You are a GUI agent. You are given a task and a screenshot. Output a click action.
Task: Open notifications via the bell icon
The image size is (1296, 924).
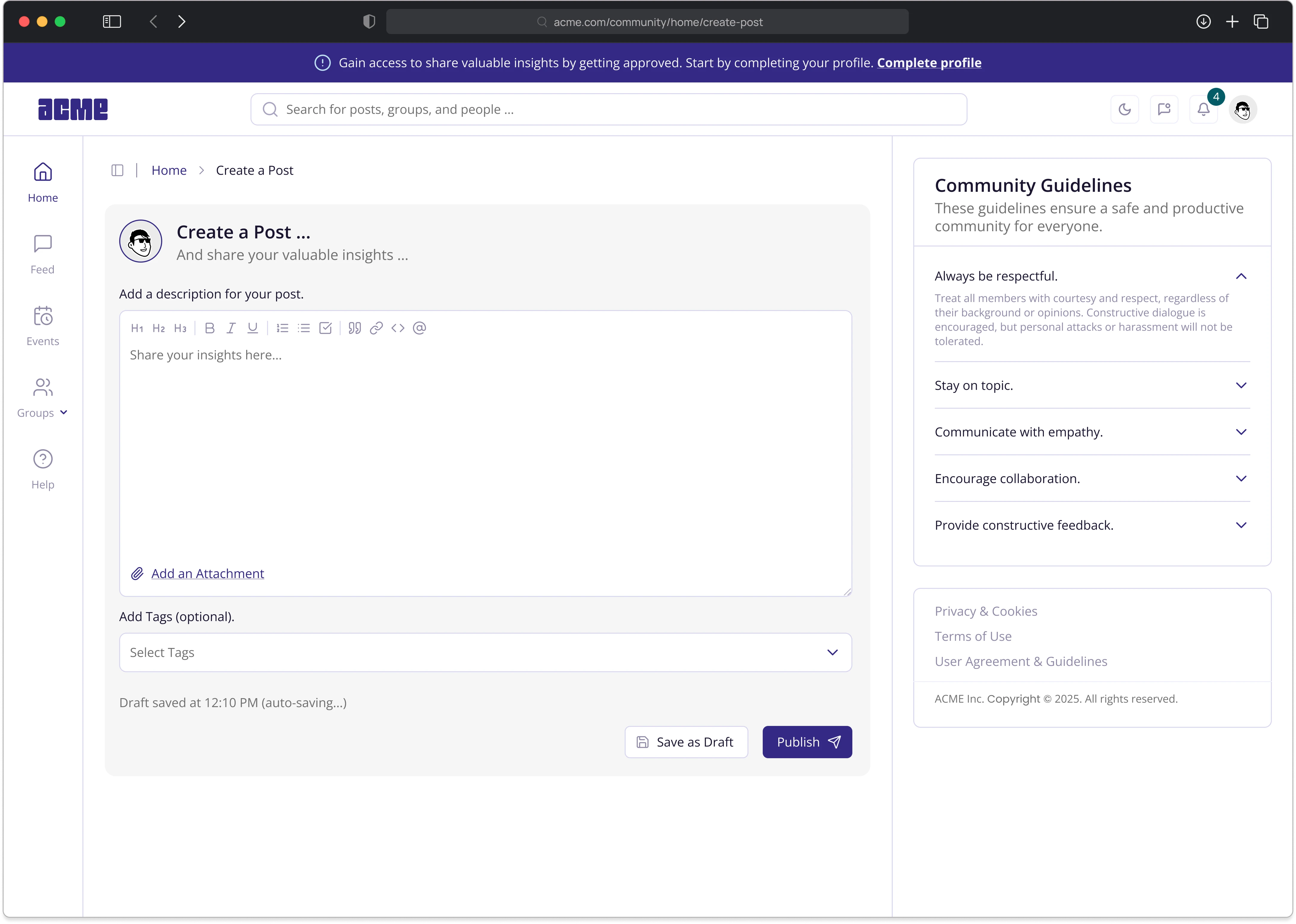pos(1203,109)
